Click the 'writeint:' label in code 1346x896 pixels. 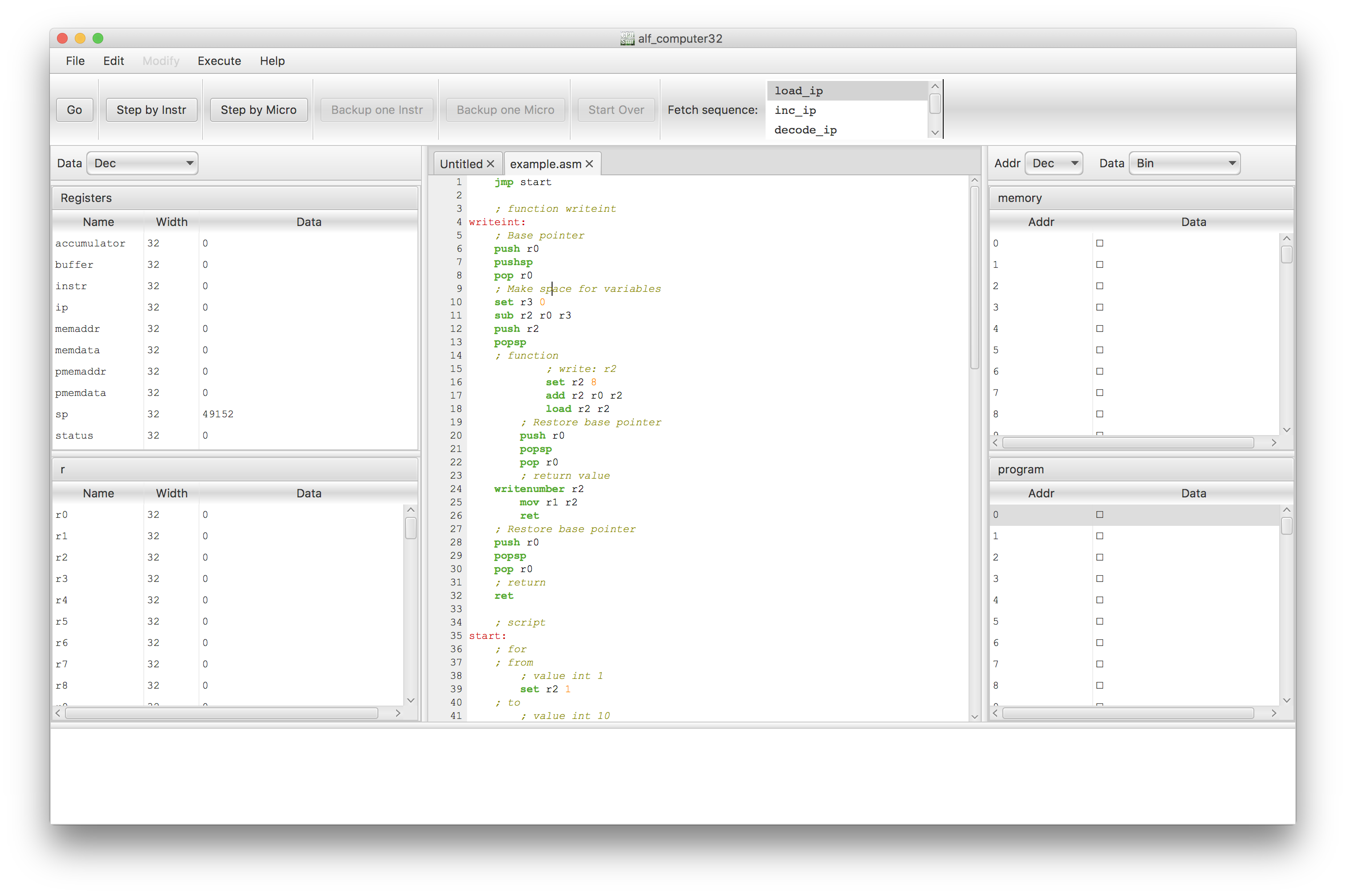coord(497,222)
